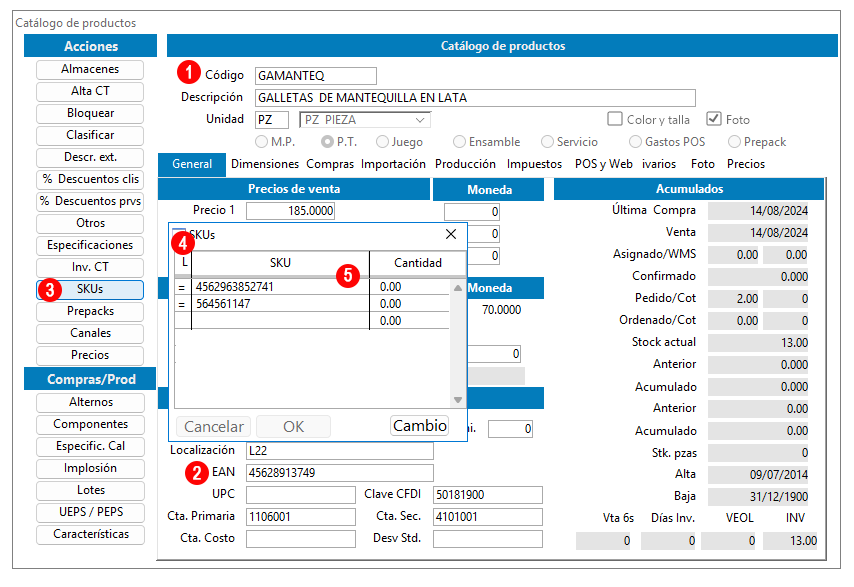The width and height of the screenshot is (854, 587).
Task: Click the EAN input field
Action: 339,473
